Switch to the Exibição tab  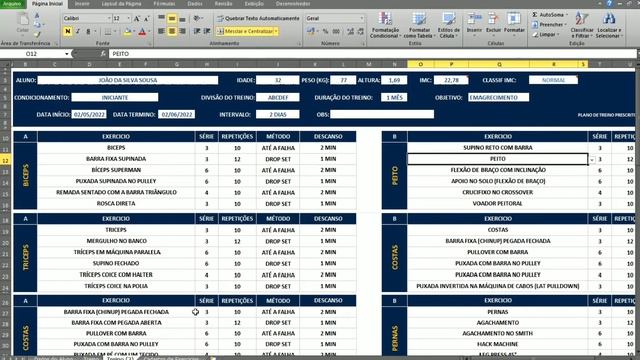(x=254, y=4)
